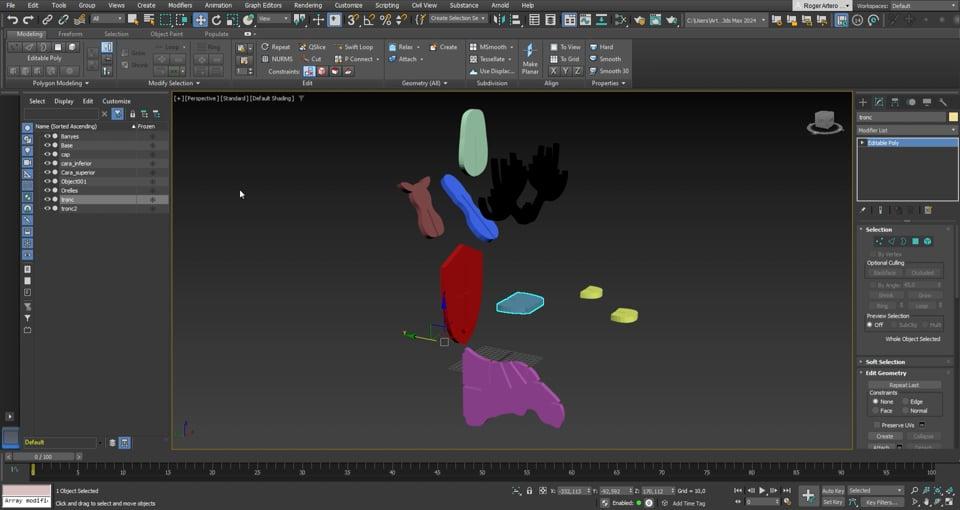The image size is (960, 510).
Task: Collapse the Soft Selection rollout
Action: tap(885, 362)
